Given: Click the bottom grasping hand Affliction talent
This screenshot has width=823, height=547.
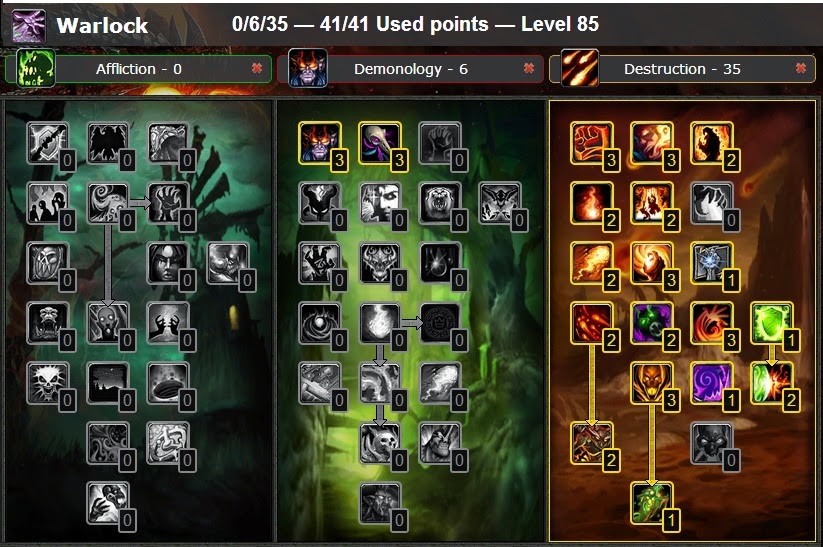Looking at the screenshot, I should click(108, 503).
